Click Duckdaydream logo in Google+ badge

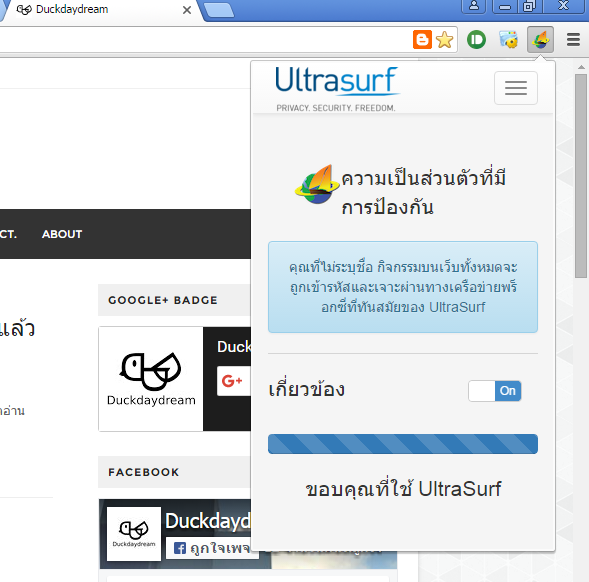click(x=151, y=379)
